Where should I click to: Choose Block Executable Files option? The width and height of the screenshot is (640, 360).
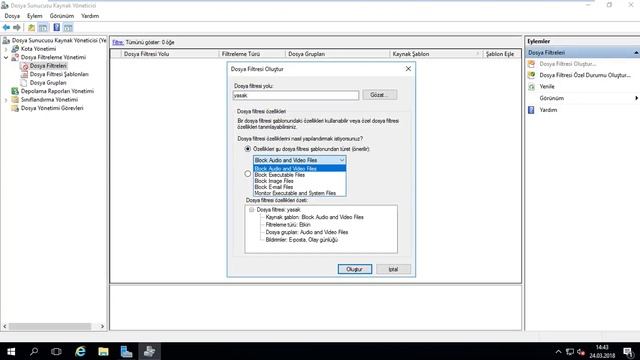point(300,175)
